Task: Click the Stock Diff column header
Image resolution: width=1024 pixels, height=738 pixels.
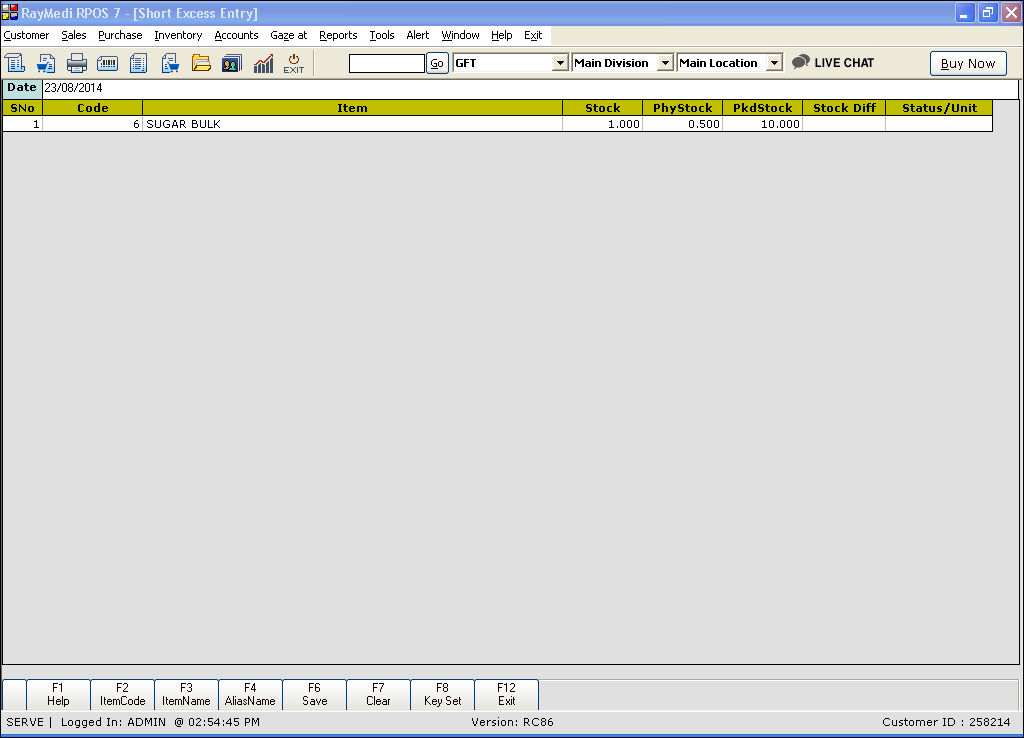Action: tap(844, 108)
